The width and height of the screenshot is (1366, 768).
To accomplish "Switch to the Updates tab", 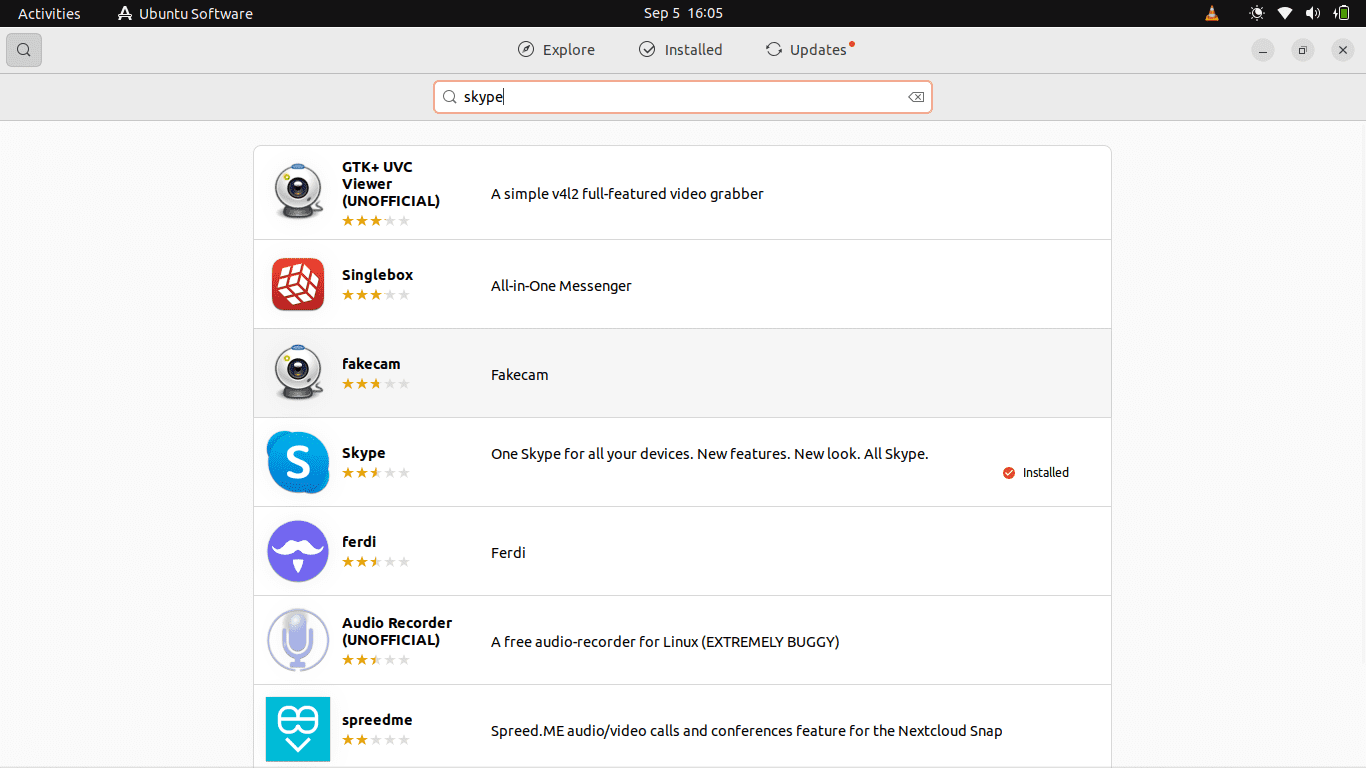I will tap(810, 50).
